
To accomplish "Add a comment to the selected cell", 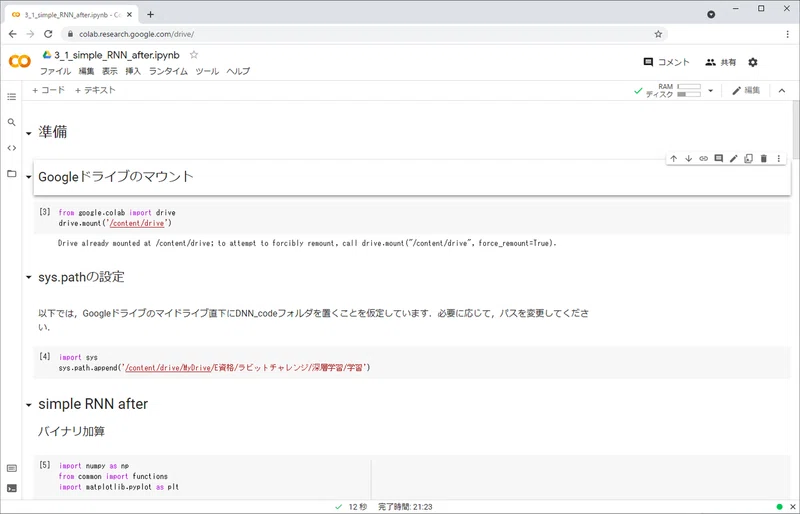I will tap(718, 159).
